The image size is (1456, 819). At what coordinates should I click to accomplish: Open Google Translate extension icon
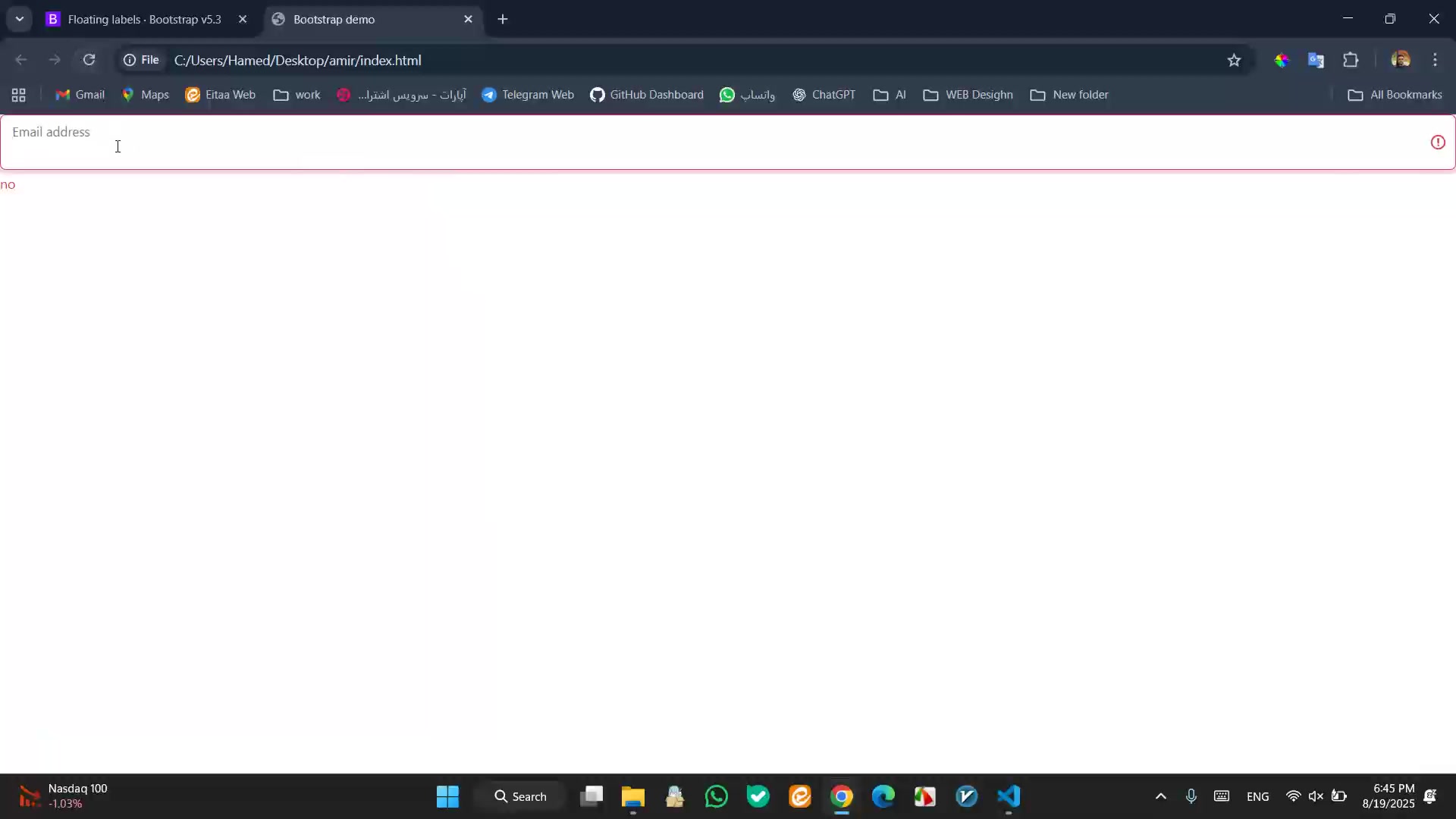coord(1316,60)
